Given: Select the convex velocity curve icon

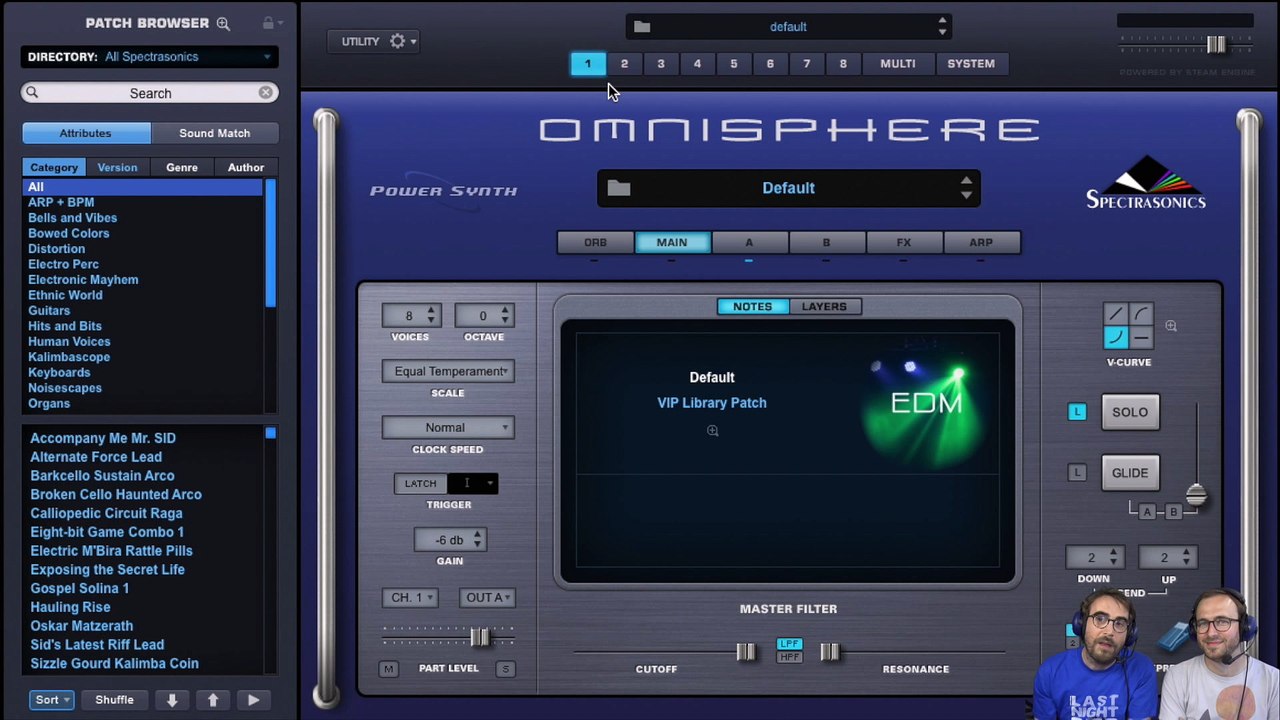Looking at the screenshot, I should pos(1141,314).
